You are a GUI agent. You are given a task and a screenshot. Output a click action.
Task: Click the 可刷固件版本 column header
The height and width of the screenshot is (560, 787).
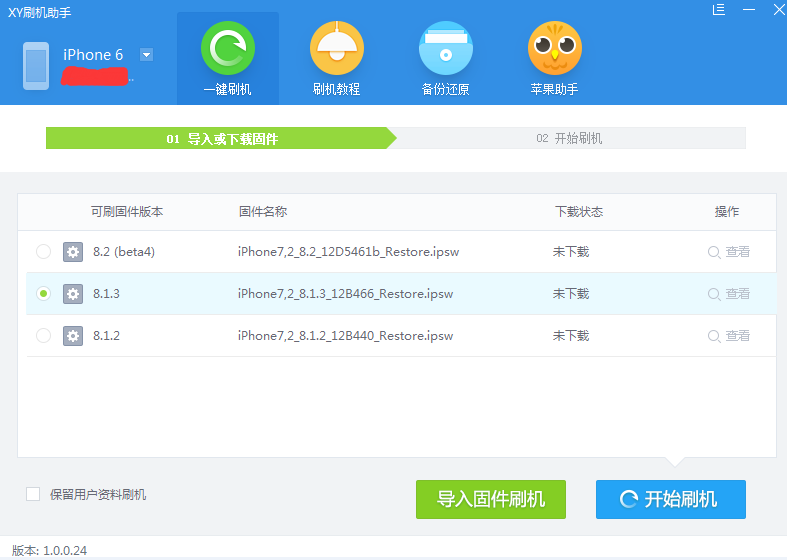[x=127, y=212]
